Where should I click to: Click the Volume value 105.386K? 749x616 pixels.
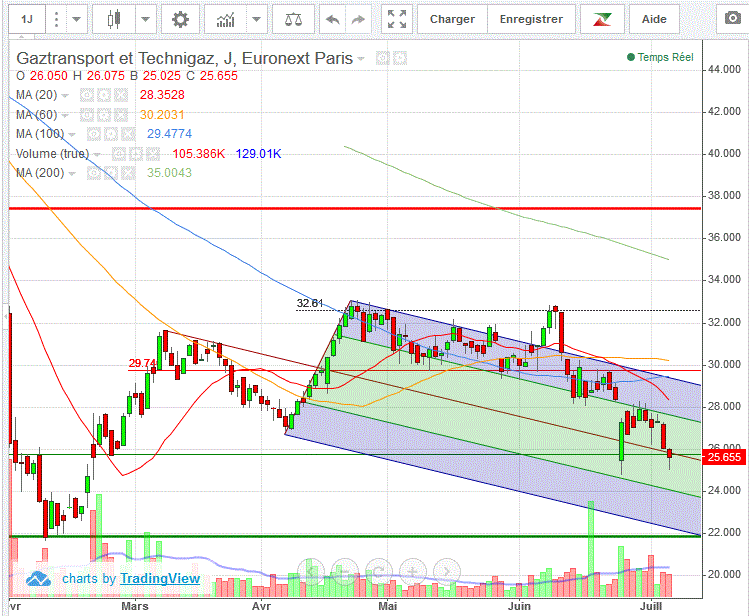coord(198,154)
